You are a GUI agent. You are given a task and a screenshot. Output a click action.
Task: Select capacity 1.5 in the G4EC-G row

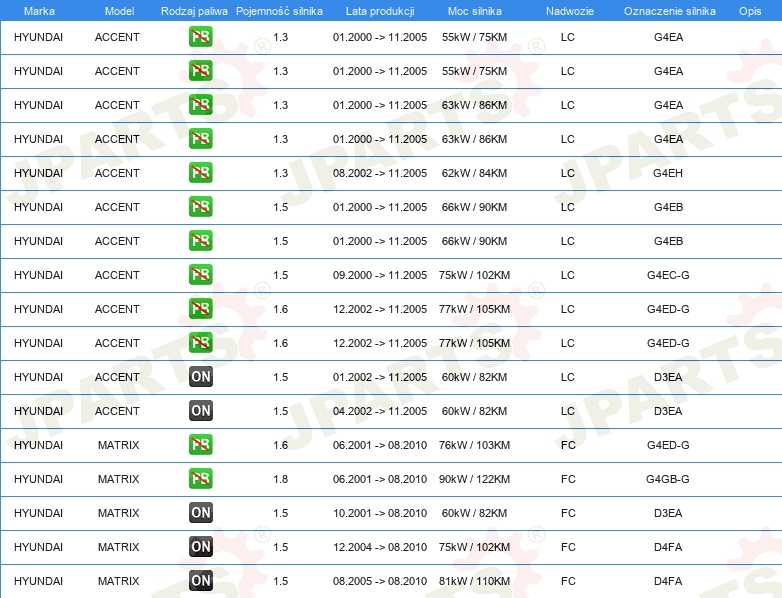280,275
